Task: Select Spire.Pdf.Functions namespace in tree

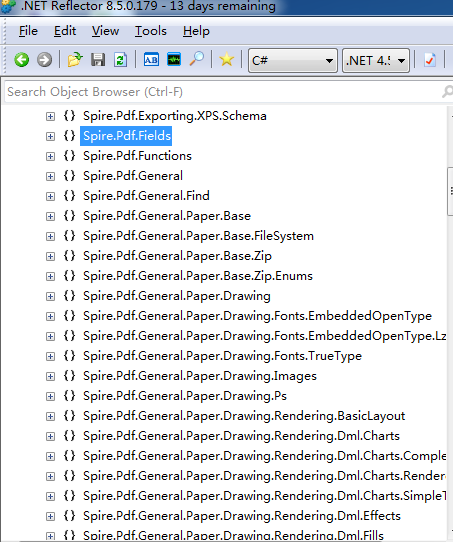Action: point(137,156)
